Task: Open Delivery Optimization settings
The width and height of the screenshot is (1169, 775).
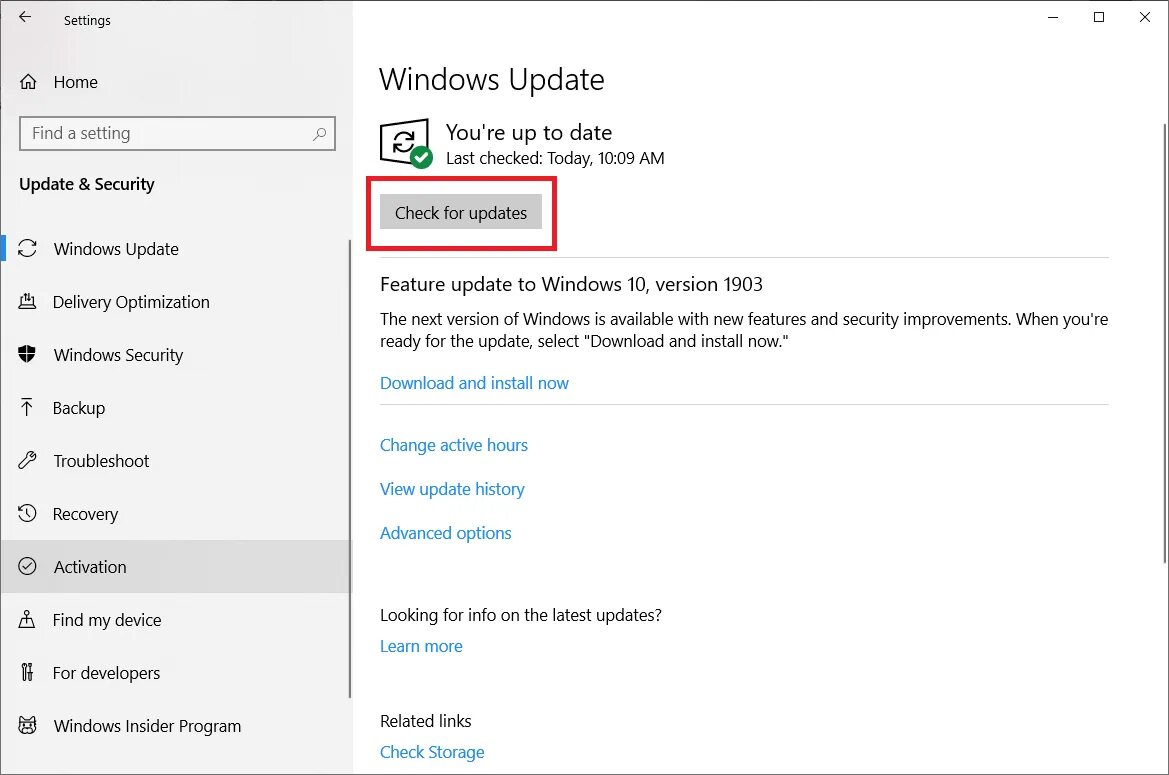Action: (176, 302)
